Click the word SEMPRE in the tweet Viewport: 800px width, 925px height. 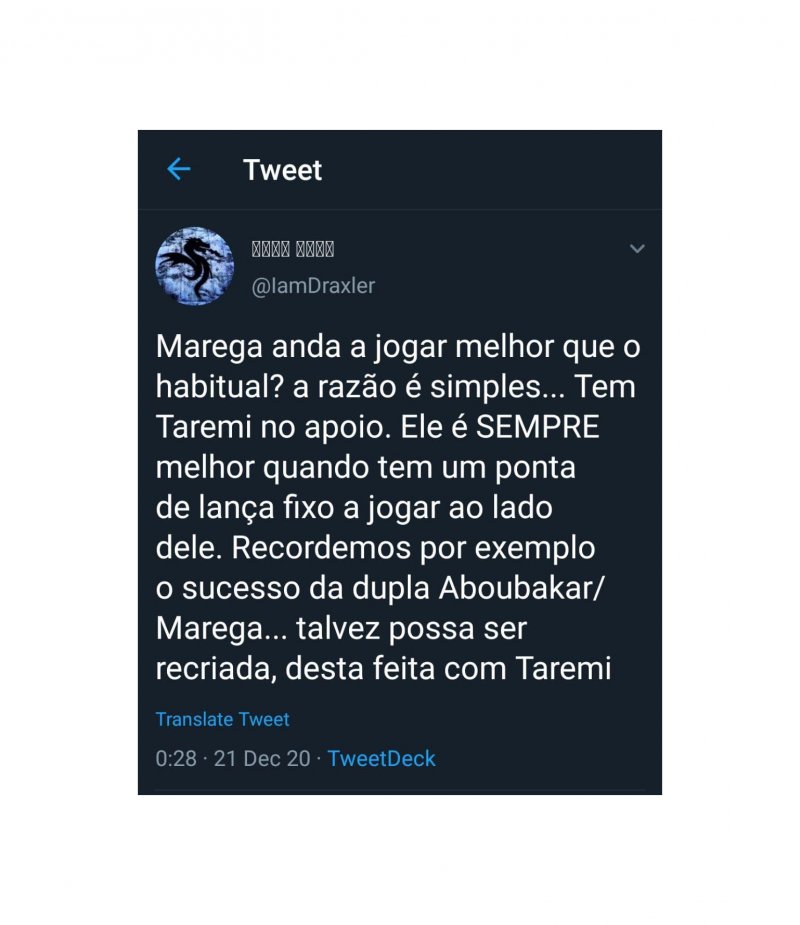click(537, 427)
